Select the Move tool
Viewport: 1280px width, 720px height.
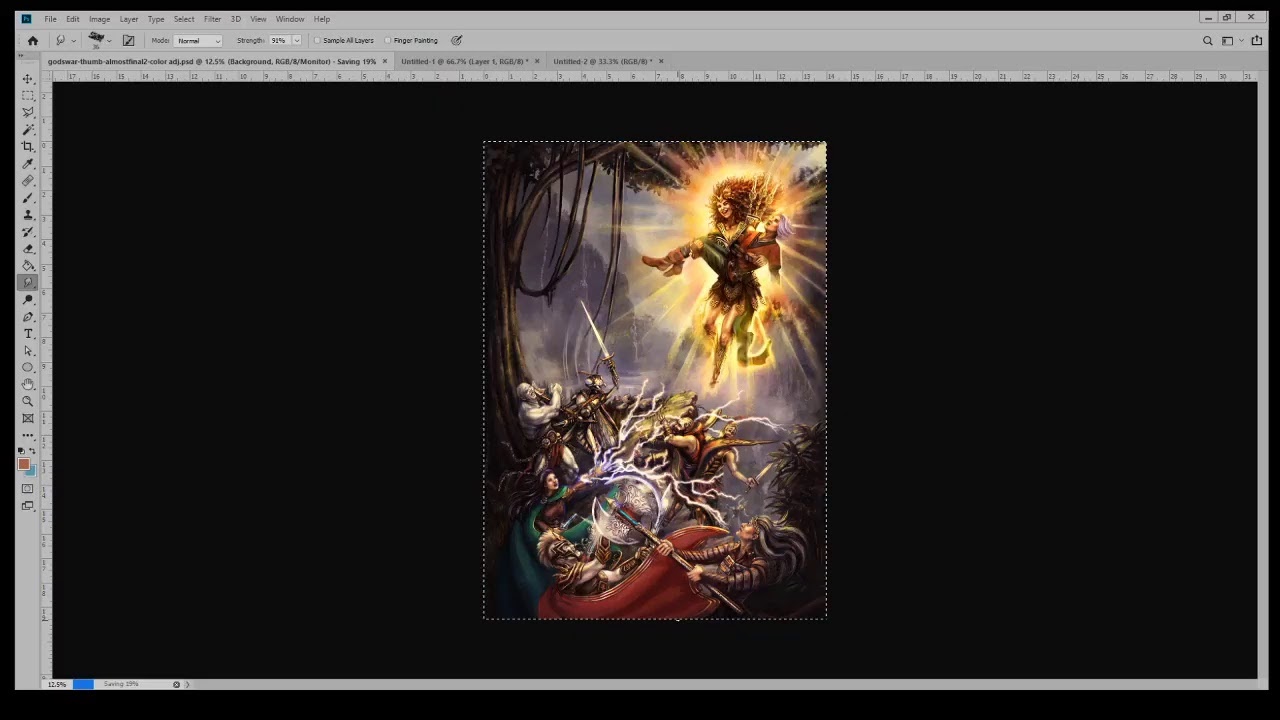tap(28, 78)
